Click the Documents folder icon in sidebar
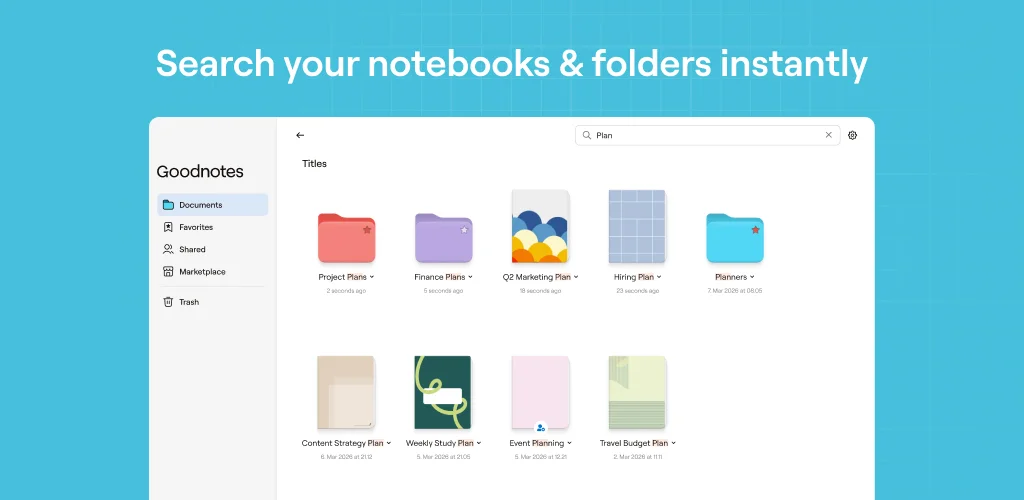The image size is (1024, 500). [168, 205]
